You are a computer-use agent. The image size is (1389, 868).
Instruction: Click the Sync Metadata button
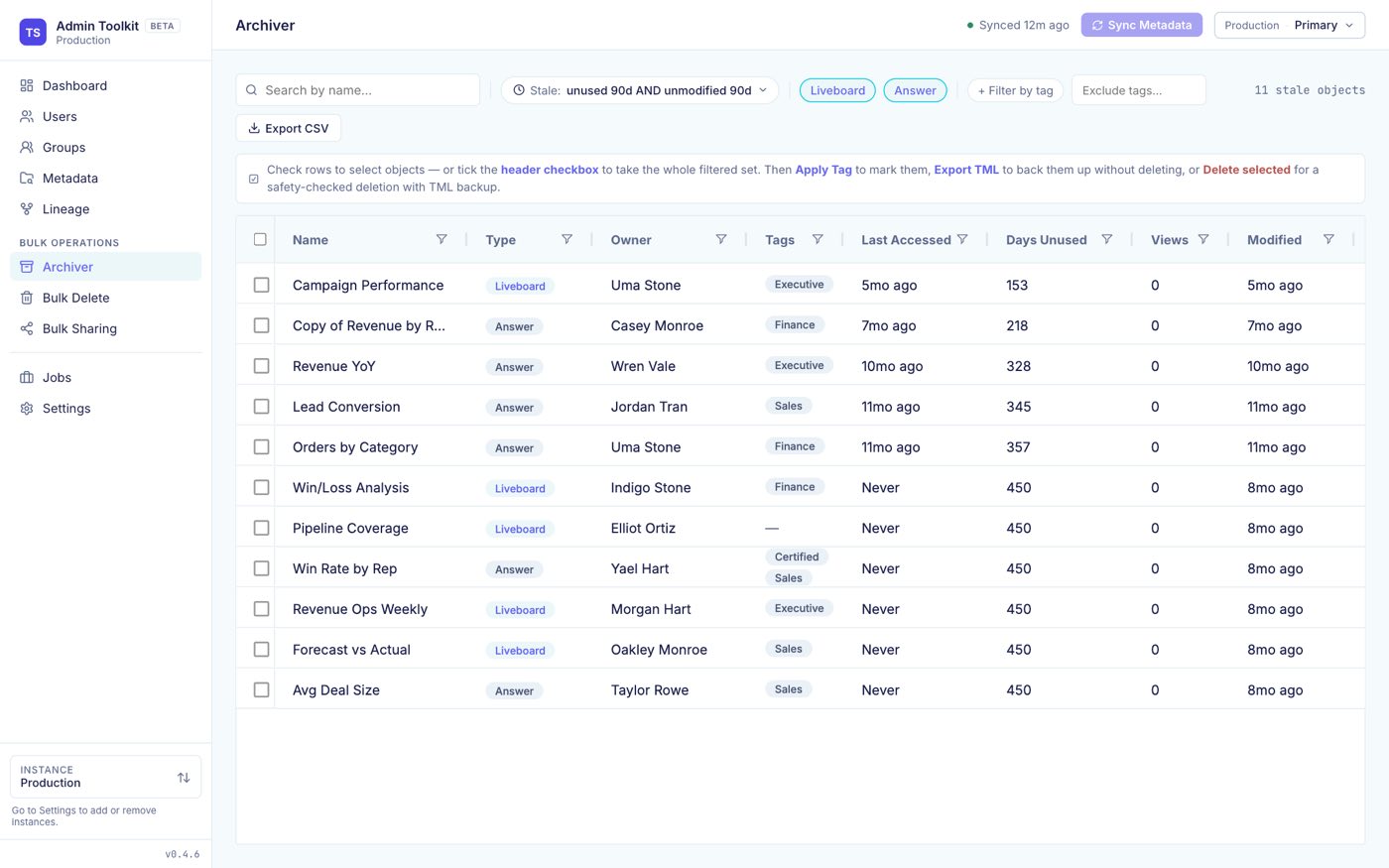click(x=1141, y=26)
